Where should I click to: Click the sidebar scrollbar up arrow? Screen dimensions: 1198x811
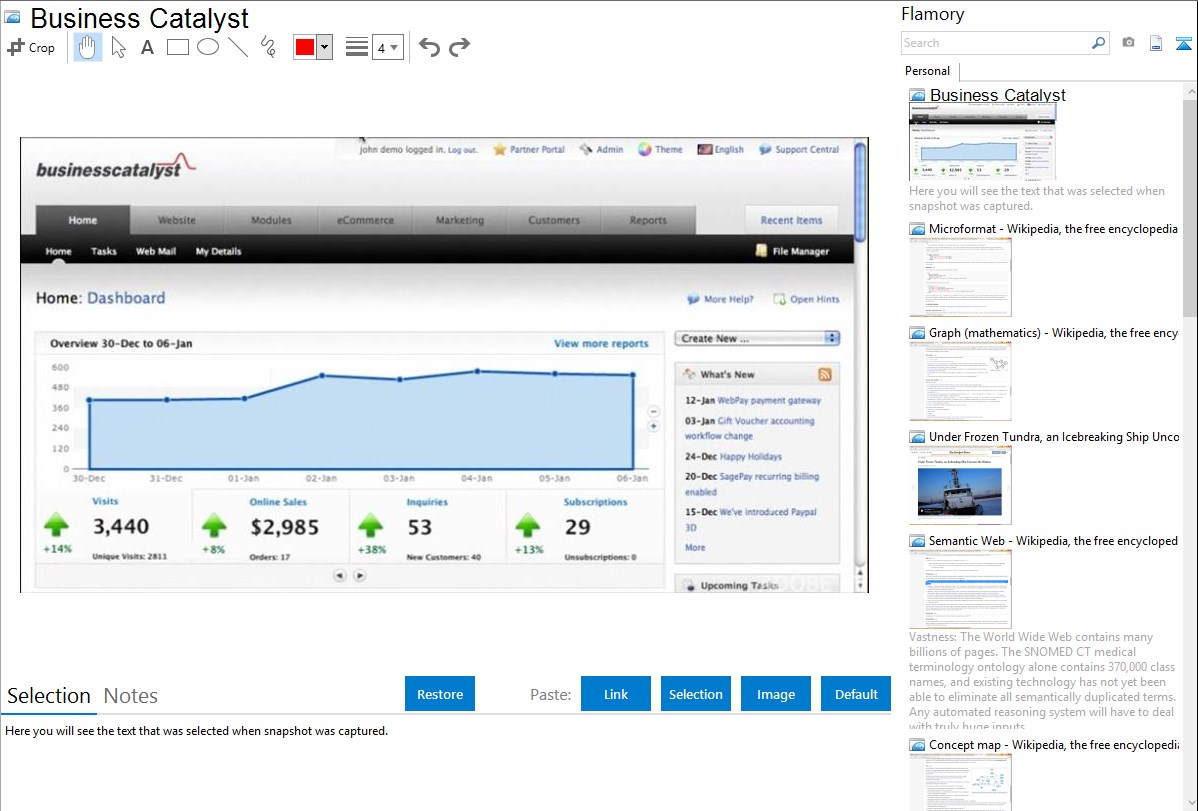pos(1191,91)
